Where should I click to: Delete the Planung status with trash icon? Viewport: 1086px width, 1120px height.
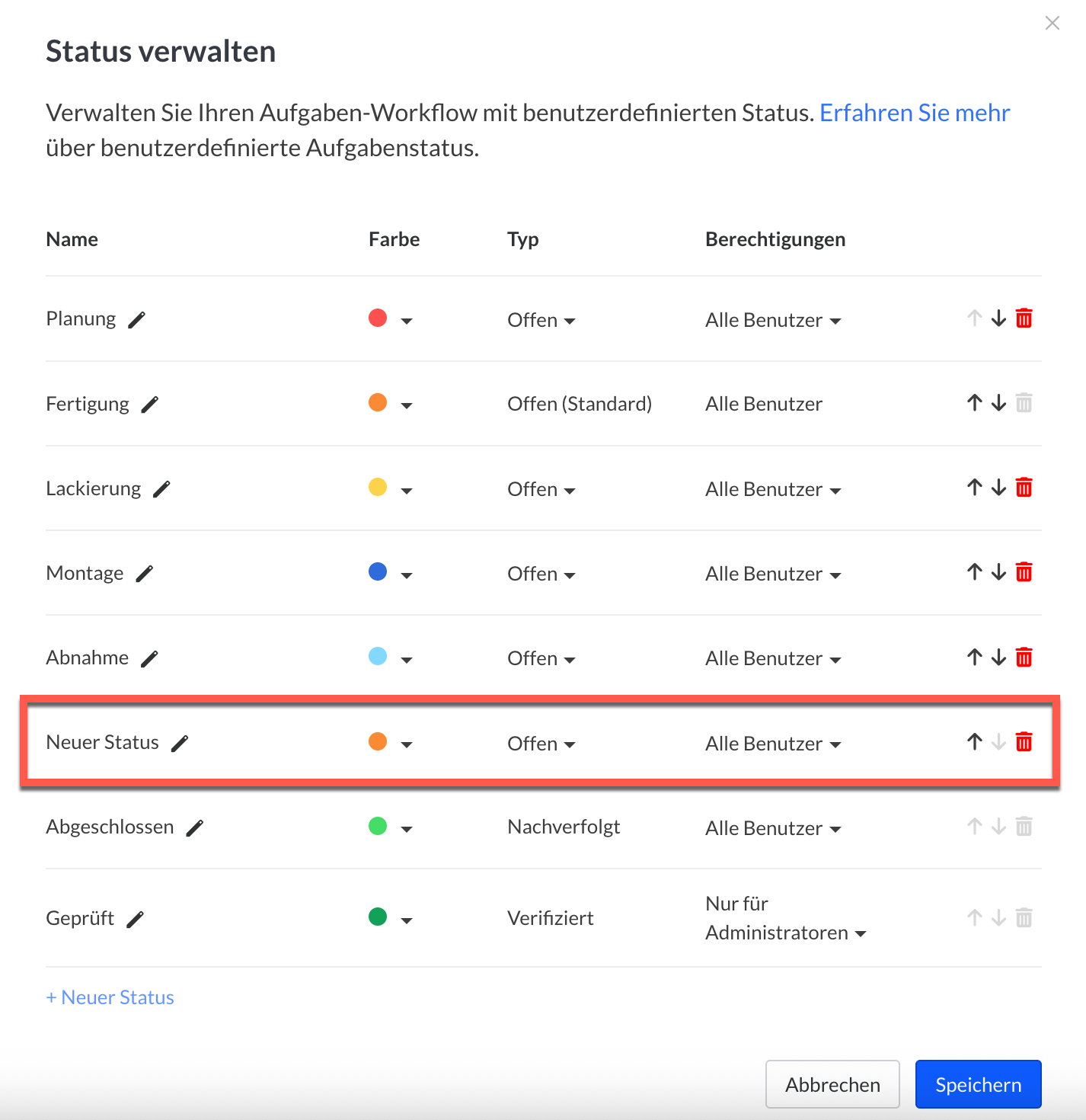tap(1024, 318)
